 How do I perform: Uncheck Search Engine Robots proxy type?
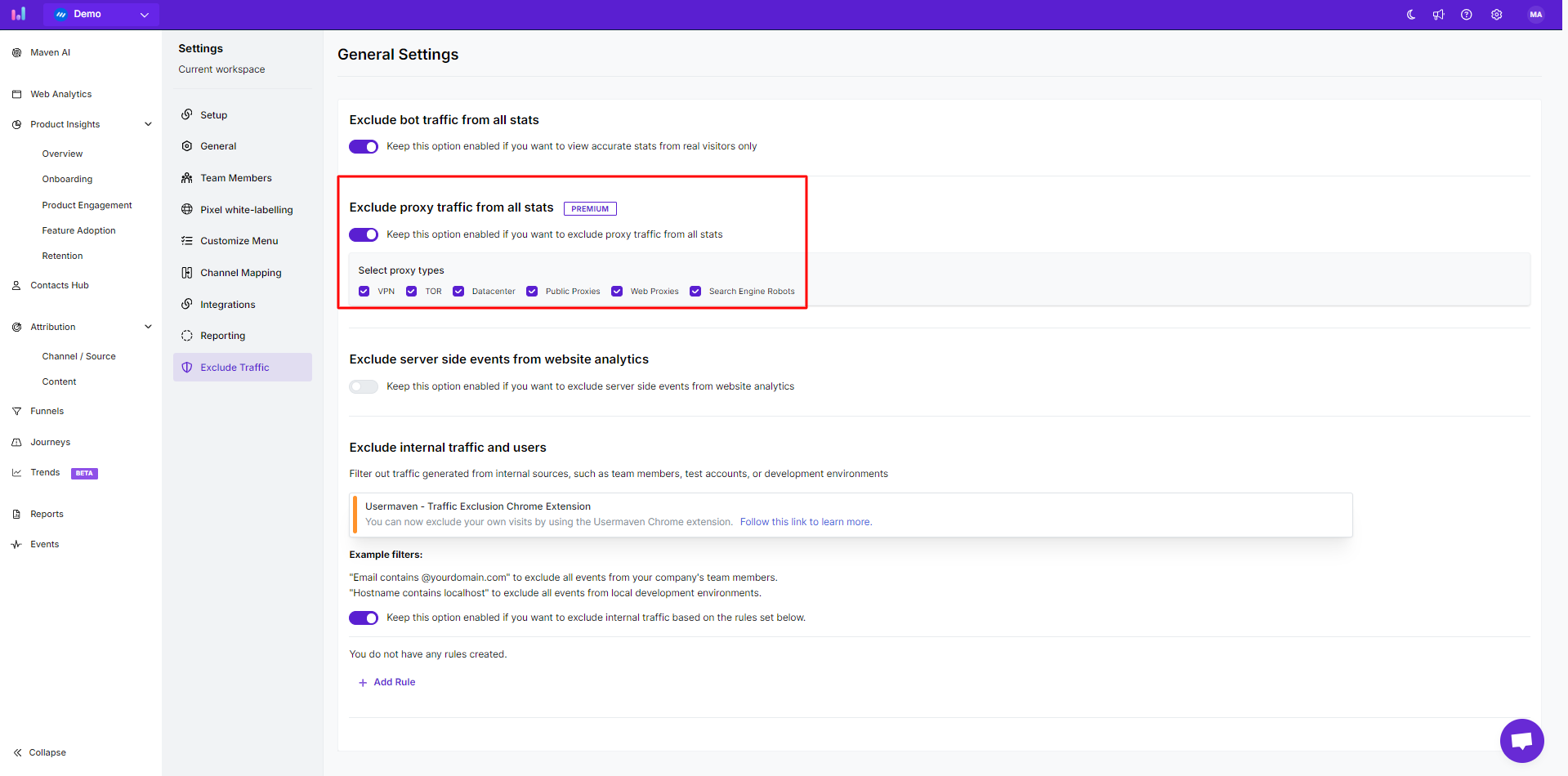click(x=695, y=291)
